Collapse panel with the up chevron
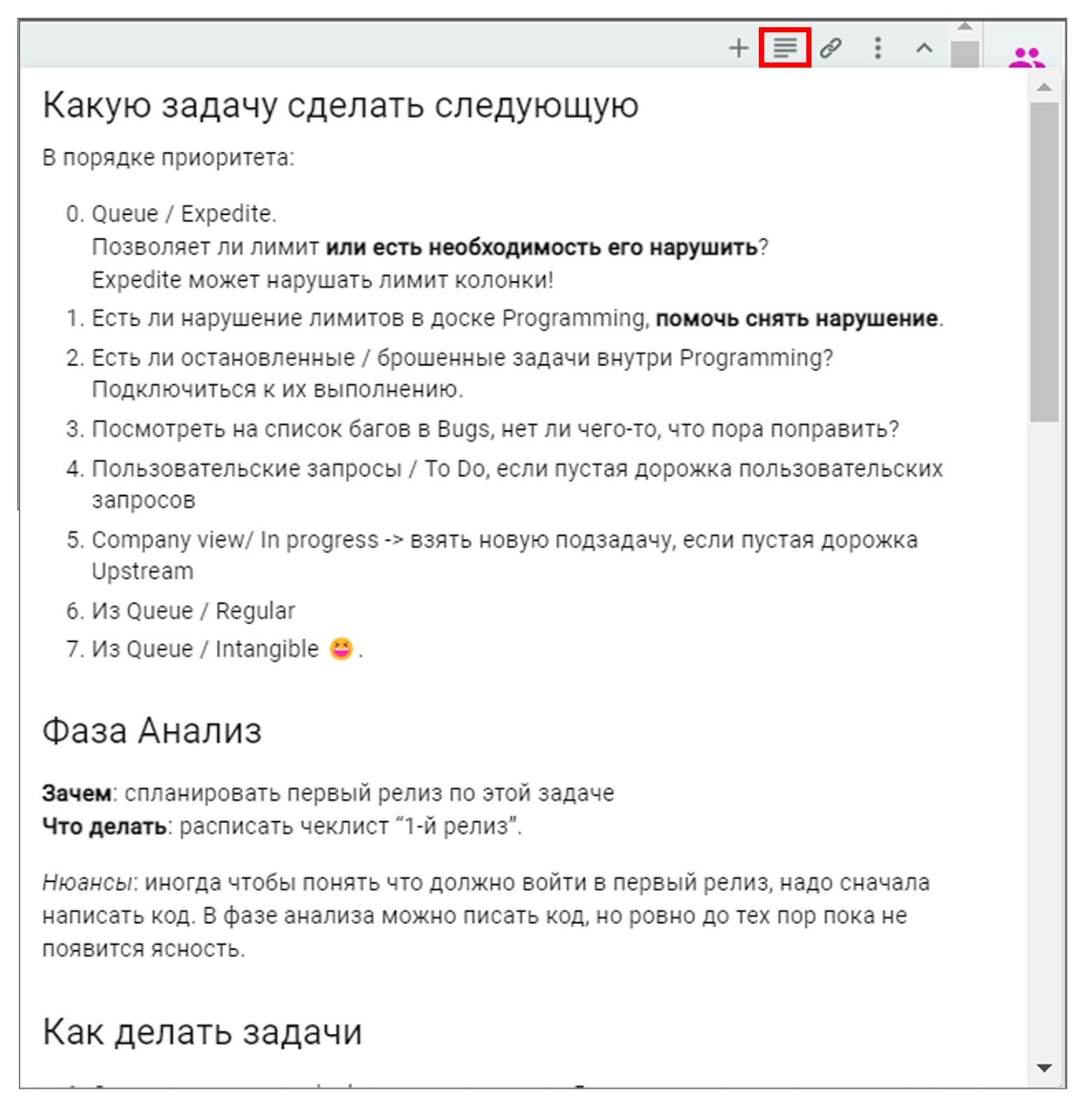The image size is (1085, 1120). pyautogui.click(x=924, y=48)
